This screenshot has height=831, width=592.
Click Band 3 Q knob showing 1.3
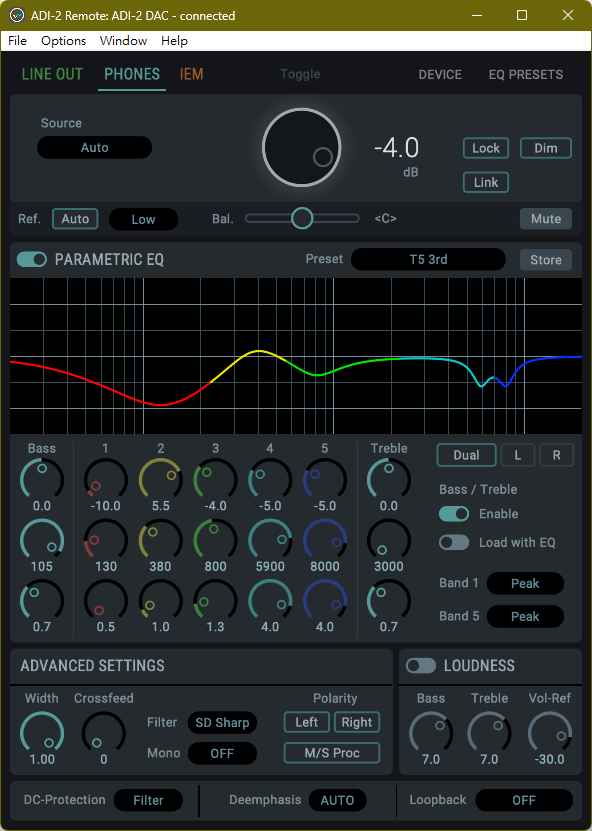point(215,600)
